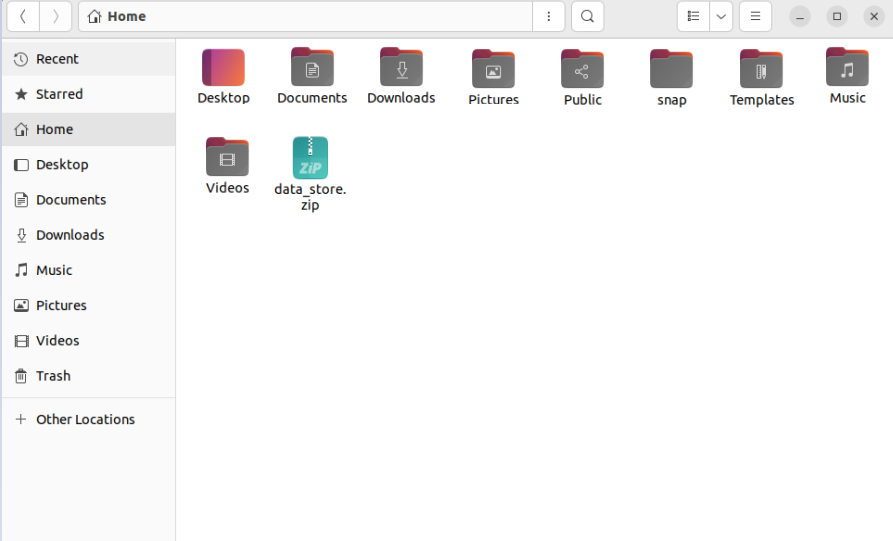Select Home in the sidebar
This screenshot has width=893, height=541.
(89, 129)
